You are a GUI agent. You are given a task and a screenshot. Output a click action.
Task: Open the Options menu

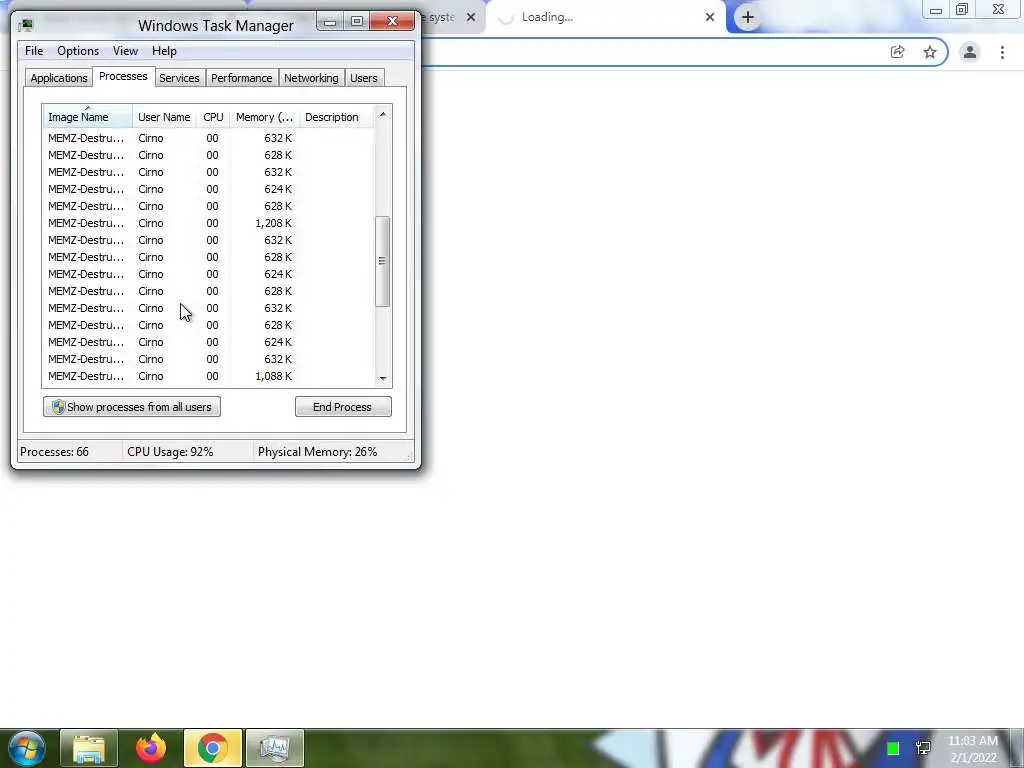[x=78, y=51]
